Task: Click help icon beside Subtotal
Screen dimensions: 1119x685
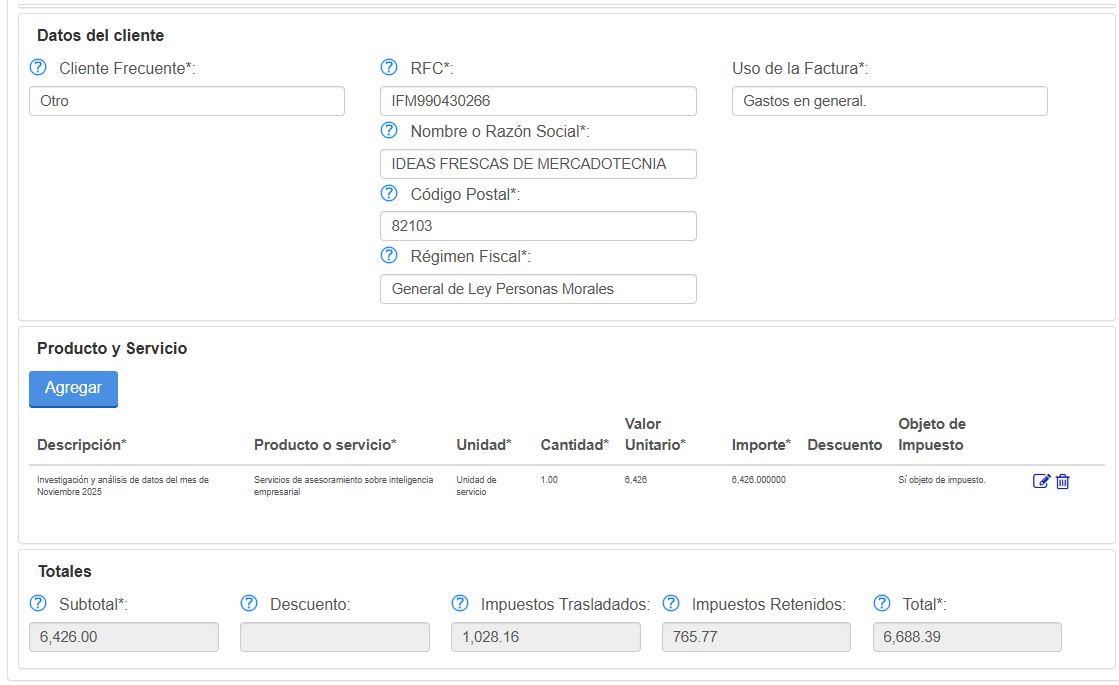Action: [x=38, y=604]
